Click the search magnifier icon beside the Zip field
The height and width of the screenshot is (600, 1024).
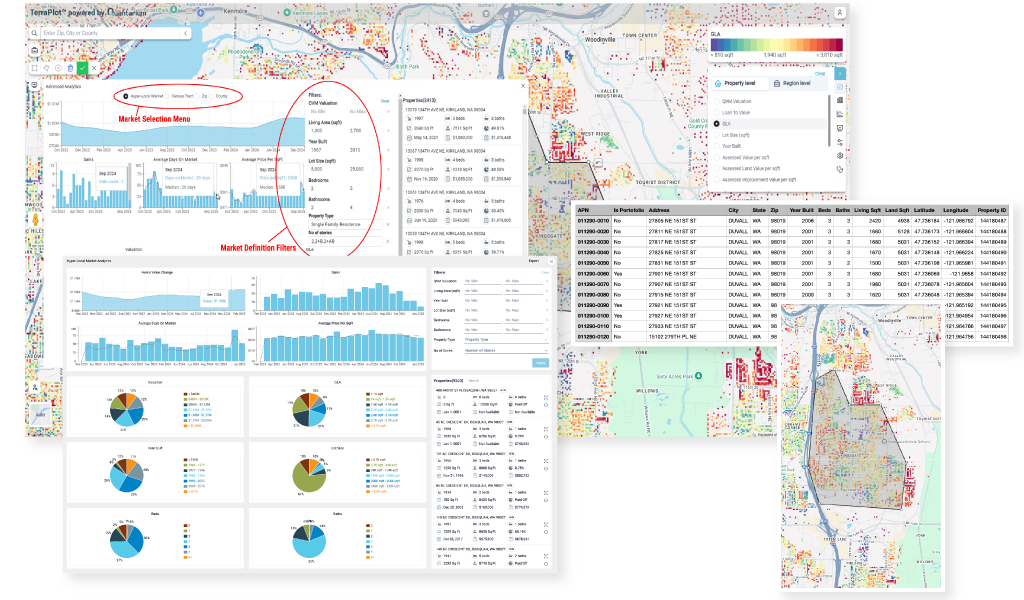(x=35, y=33)
